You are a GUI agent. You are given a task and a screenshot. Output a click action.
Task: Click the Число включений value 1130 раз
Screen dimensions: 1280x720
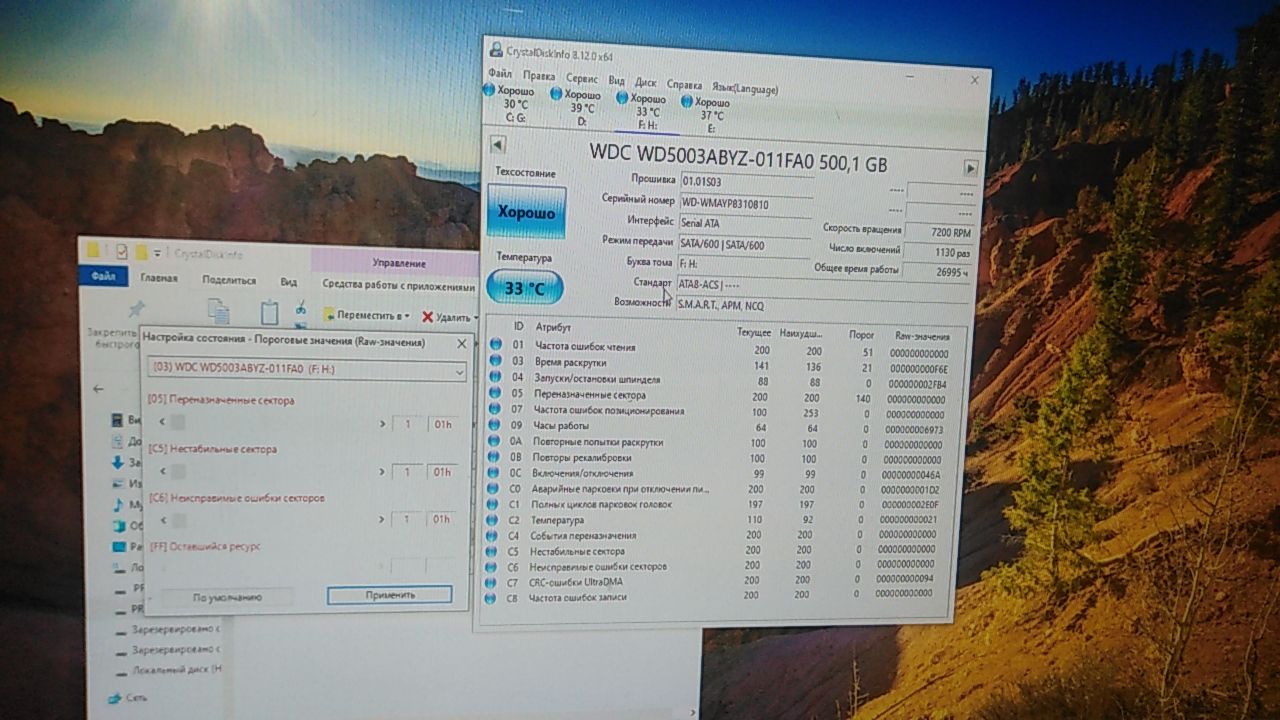pyautogui.click(x=937, y=250)
